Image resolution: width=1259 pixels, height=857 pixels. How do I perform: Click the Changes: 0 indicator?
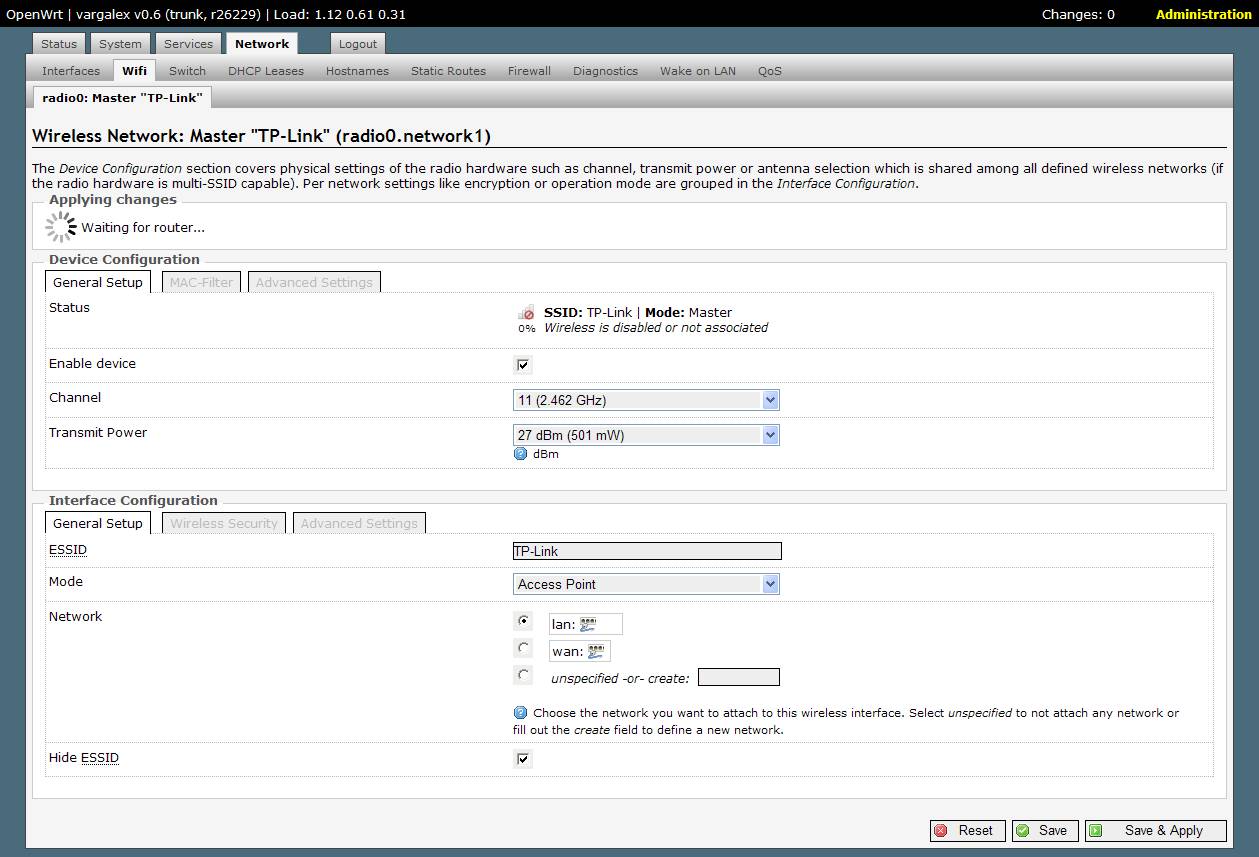[1078, 14]
